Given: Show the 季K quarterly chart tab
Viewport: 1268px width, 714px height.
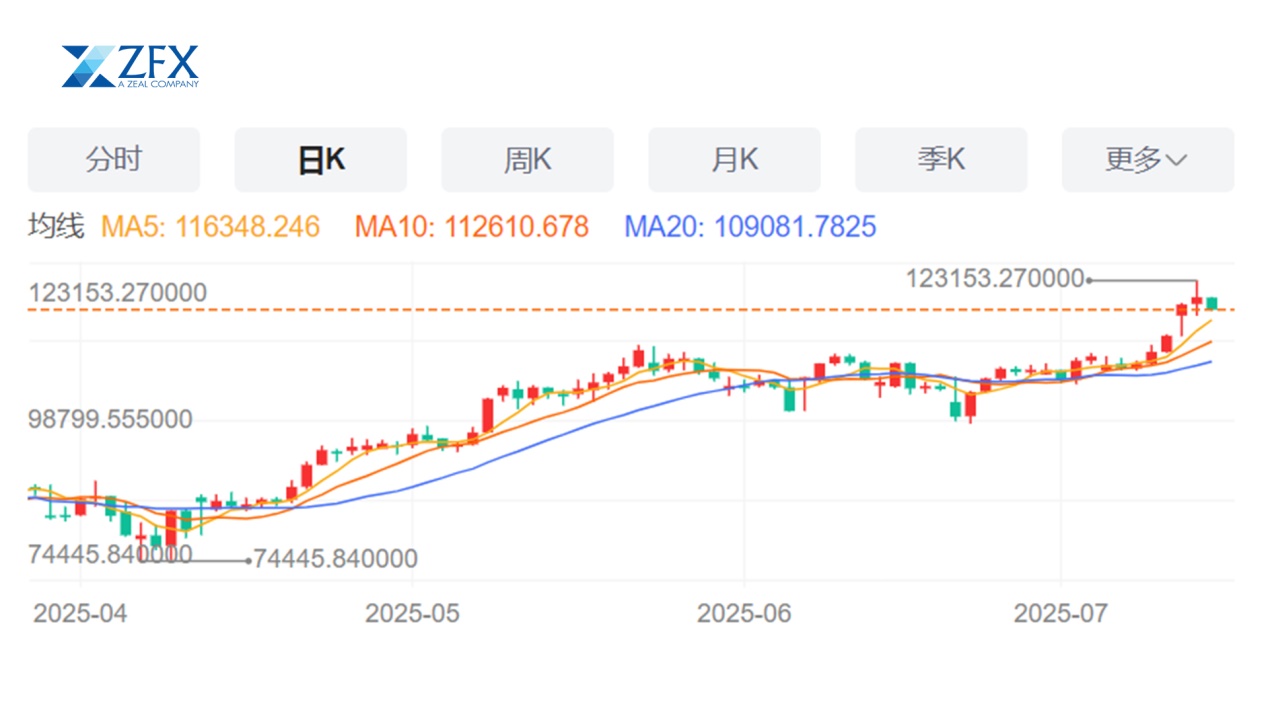Looking at the screenshot, I should [x=941, y=160].
